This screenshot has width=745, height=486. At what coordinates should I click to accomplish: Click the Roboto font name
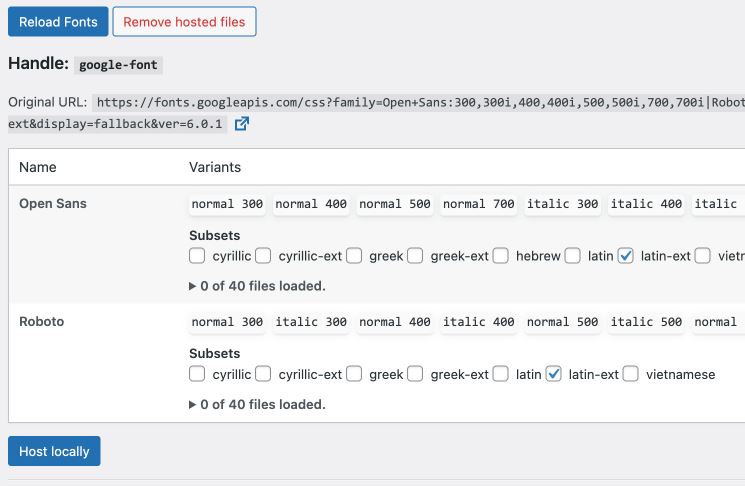tap(41, 322)
